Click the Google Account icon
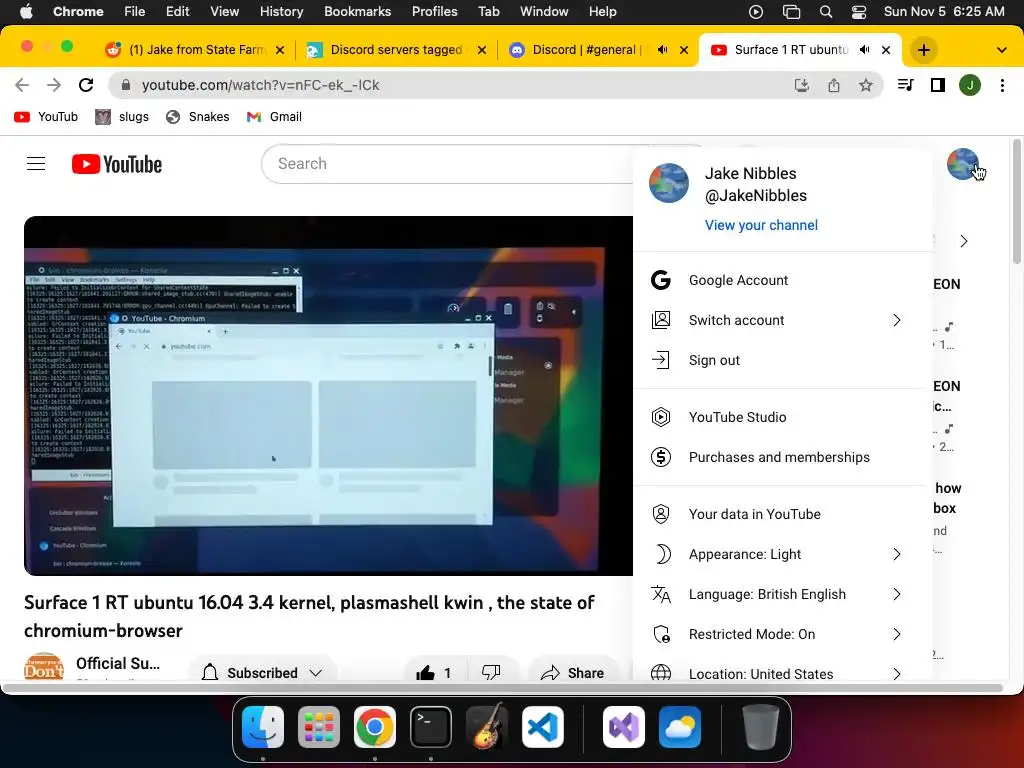 (661, 280)
